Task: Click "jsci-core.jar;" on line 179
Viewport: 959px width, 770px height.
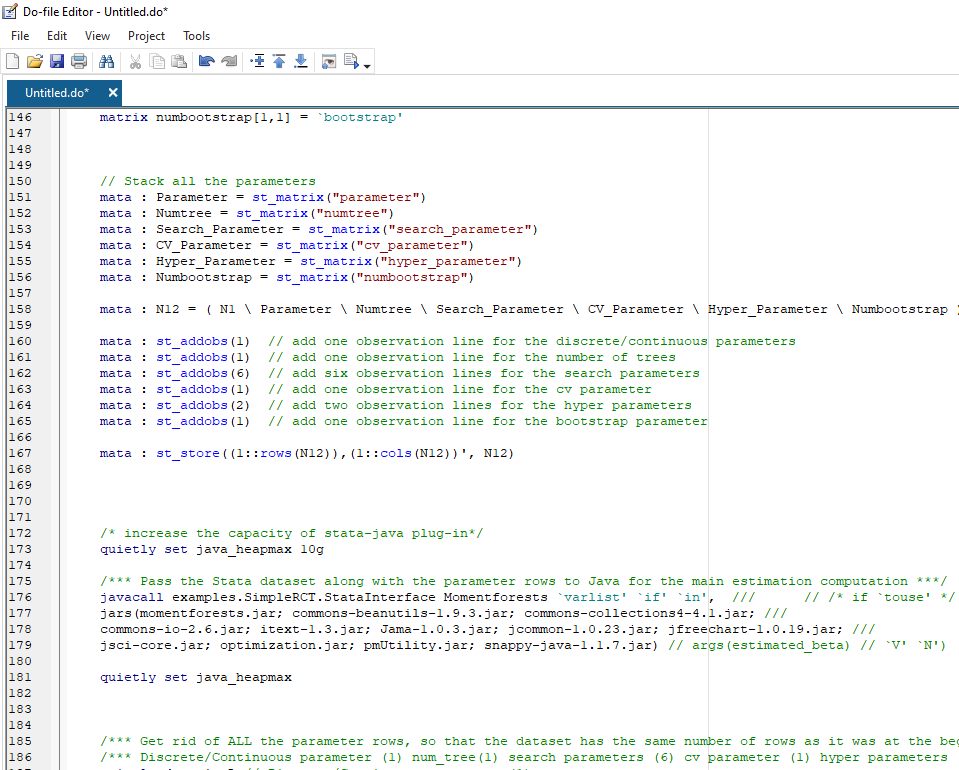Action: pos(156,645)
